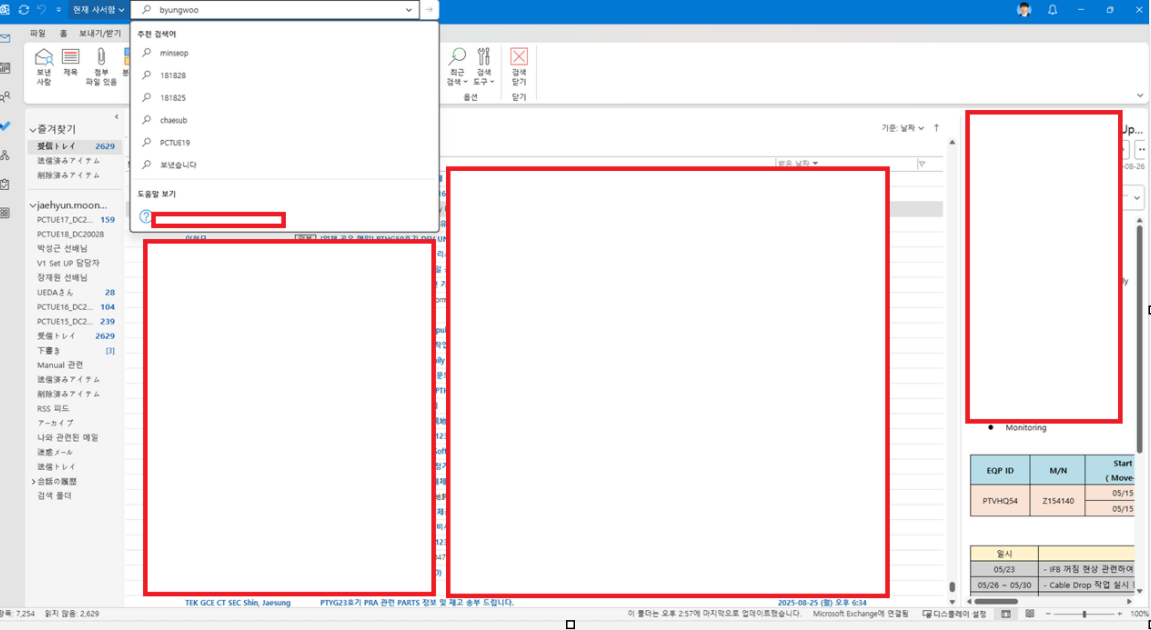
Task: Select the UEDAさん folder
Action: pos(73,292)
